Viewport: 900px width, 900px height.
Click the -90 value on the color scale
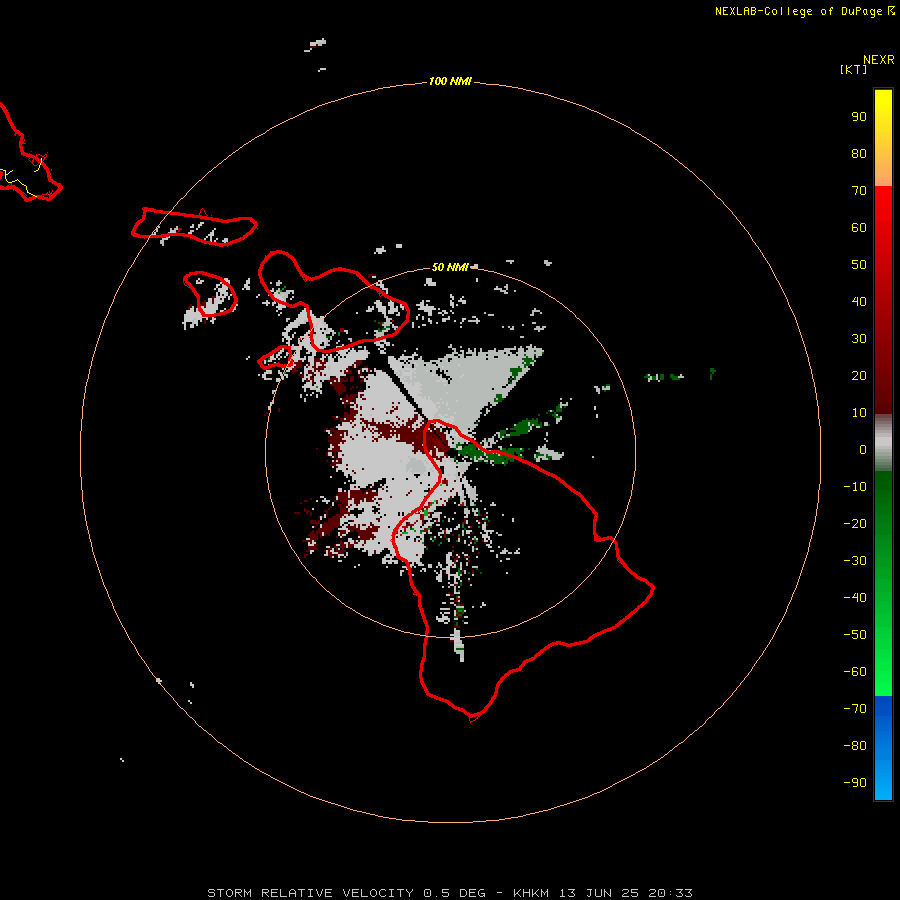(855, 783)
